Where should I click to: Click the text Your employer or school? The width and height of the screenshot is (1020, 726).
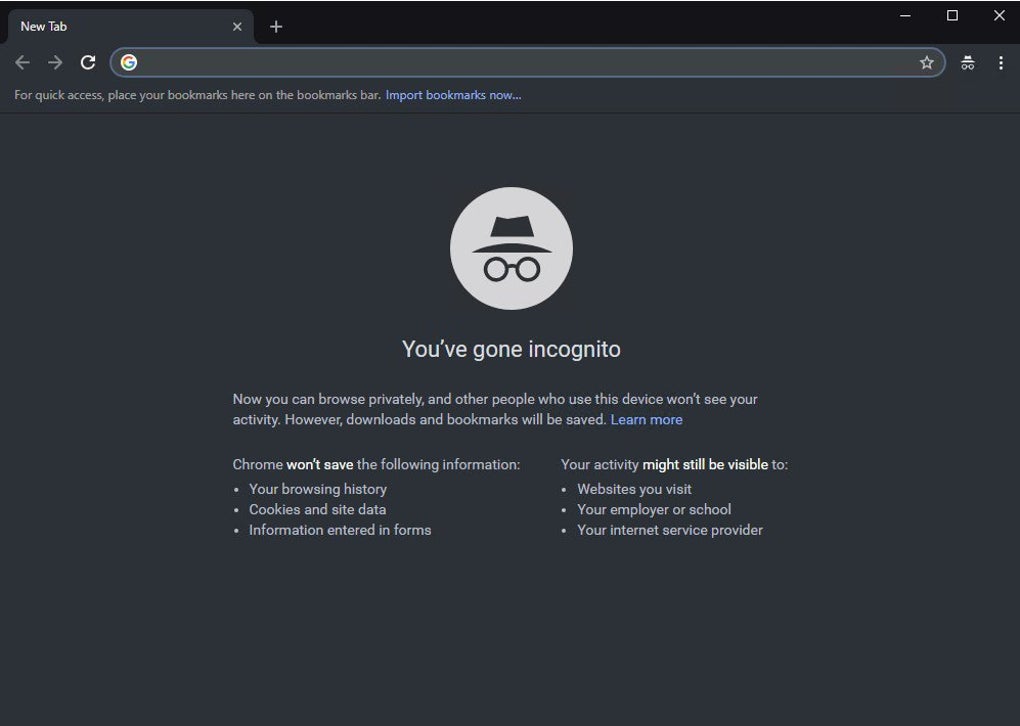tap(654, 509)
